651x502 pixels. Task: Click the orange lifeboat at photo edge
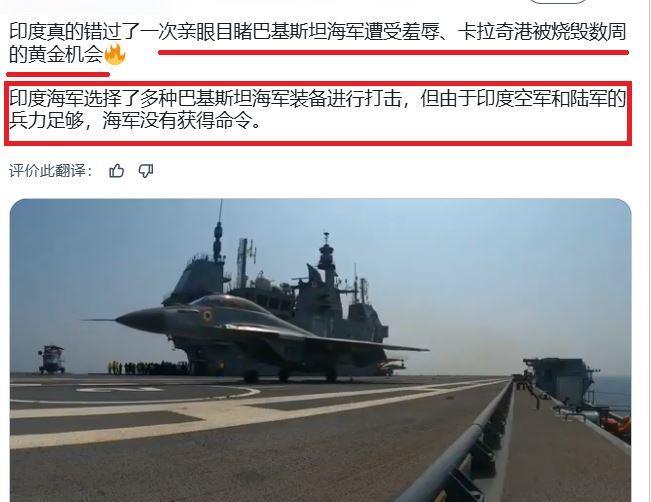pos(619,427)
